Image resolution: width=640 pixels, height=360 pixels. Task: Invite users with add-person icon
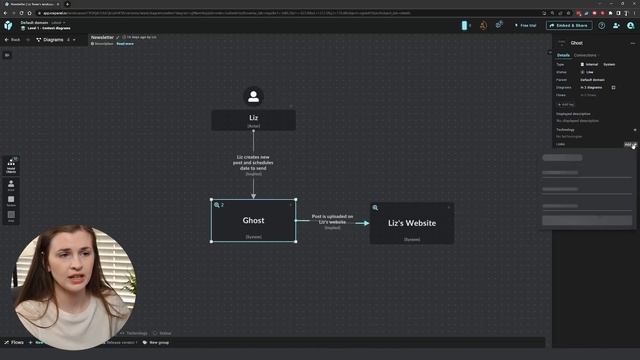(616, 25)
